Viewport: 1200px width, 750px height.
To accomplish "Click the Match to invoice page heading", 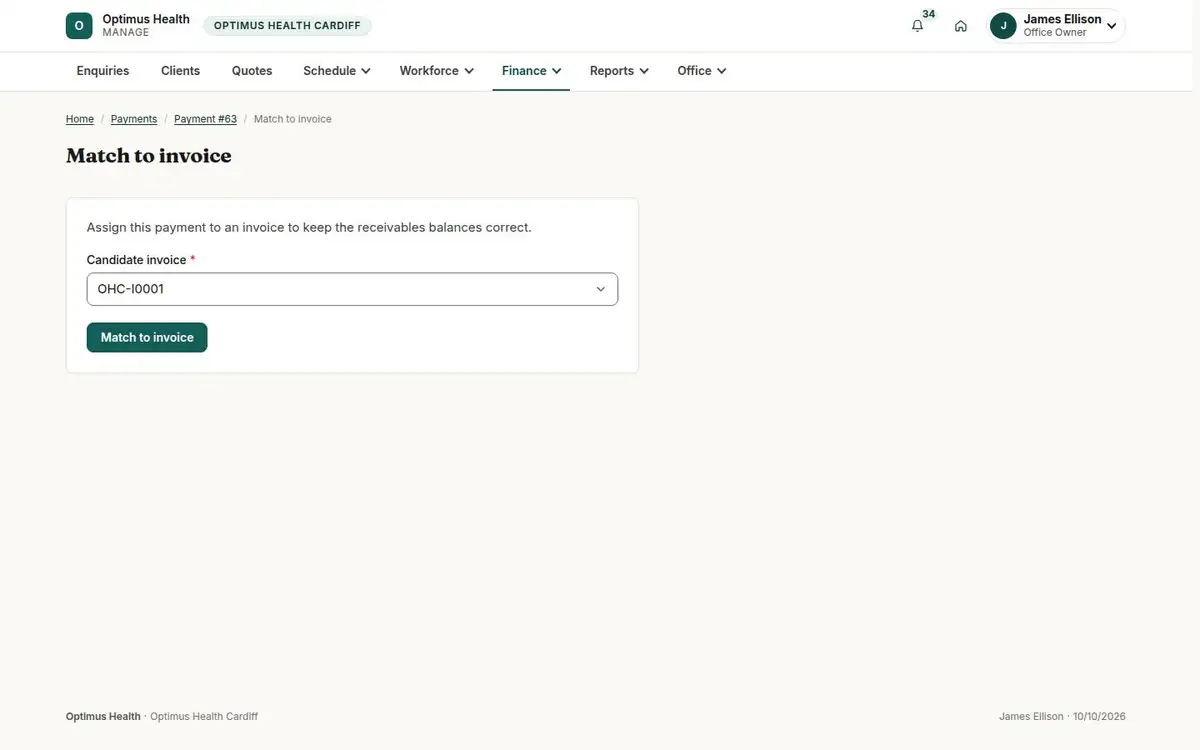I will coord(149,155).
